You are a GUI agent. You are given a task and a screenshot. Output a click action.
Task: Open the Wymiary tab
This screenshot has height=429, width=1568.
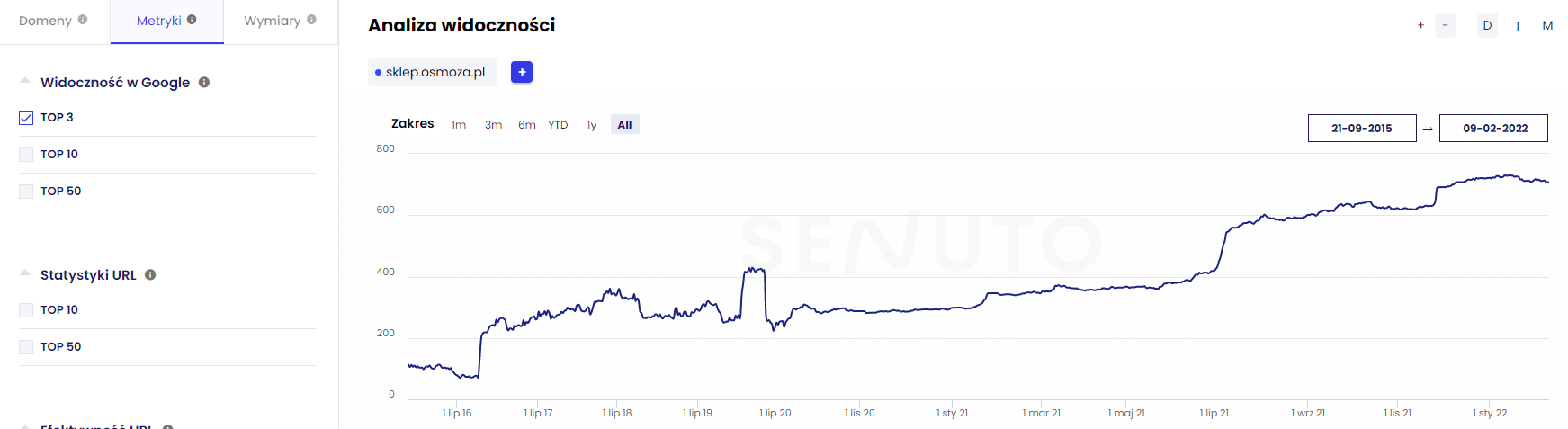272,21
